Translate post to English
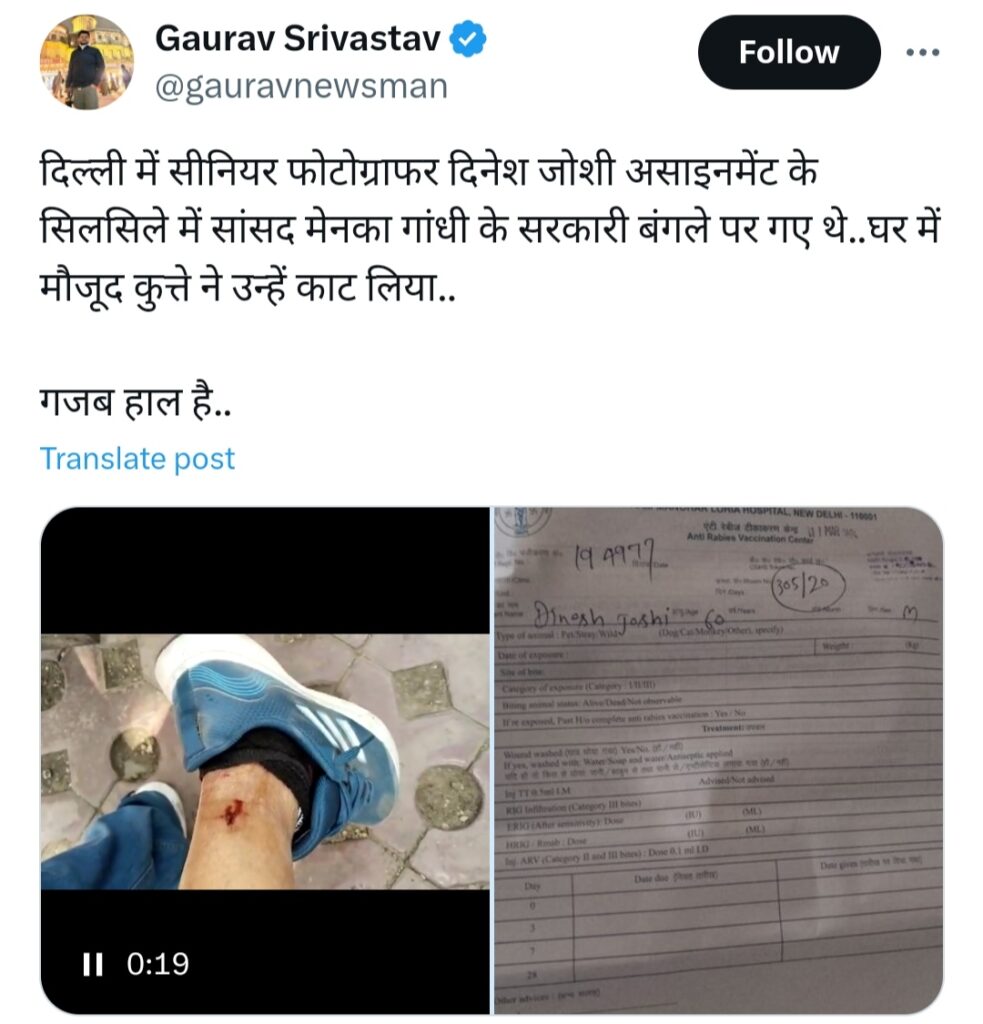 point(137,458)
